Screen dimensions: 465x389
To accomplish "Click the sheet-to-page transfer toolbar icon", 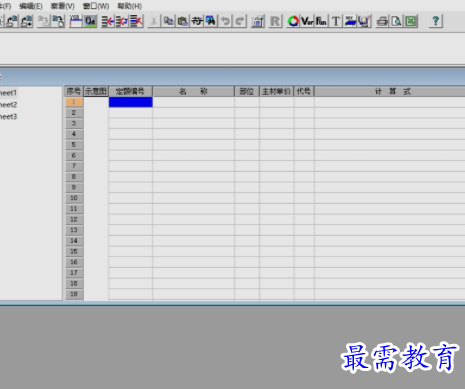I will click(58, 21).
